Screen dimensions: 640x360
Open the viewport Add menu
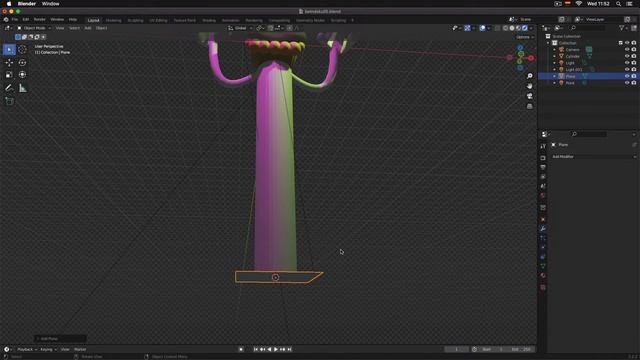88,28
